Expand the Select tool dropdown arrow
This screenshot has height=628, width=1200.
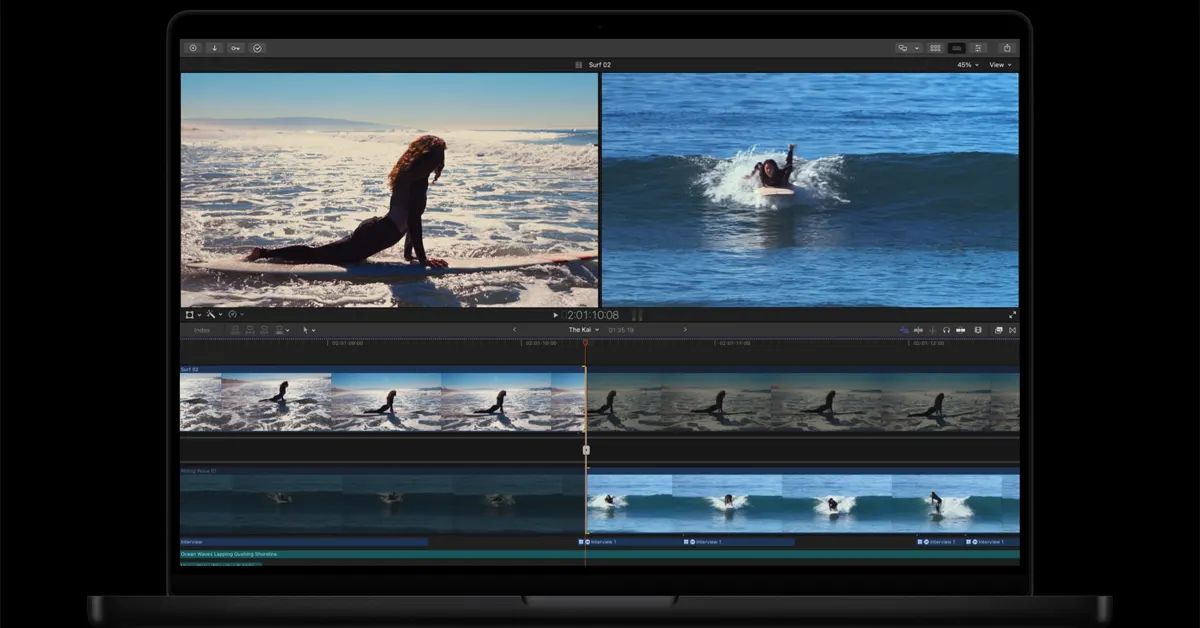[314, 330]
